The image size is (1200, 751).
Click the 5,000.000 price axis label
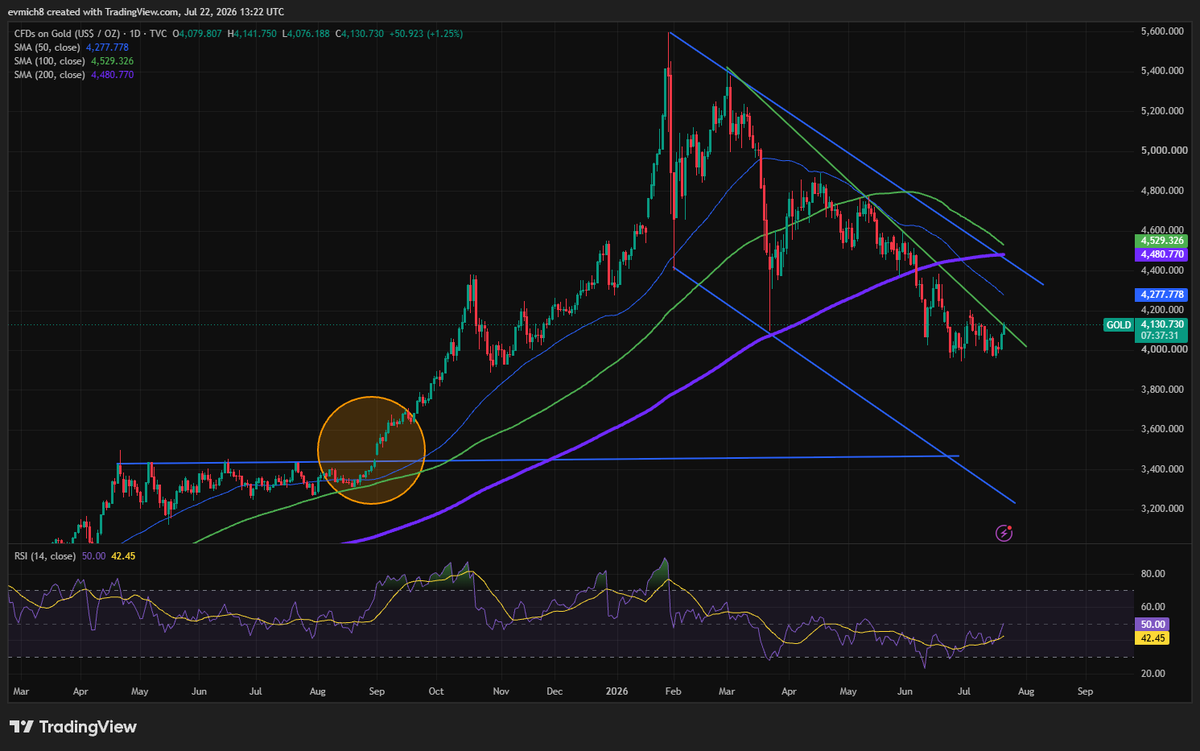[x=1162, y=151]
